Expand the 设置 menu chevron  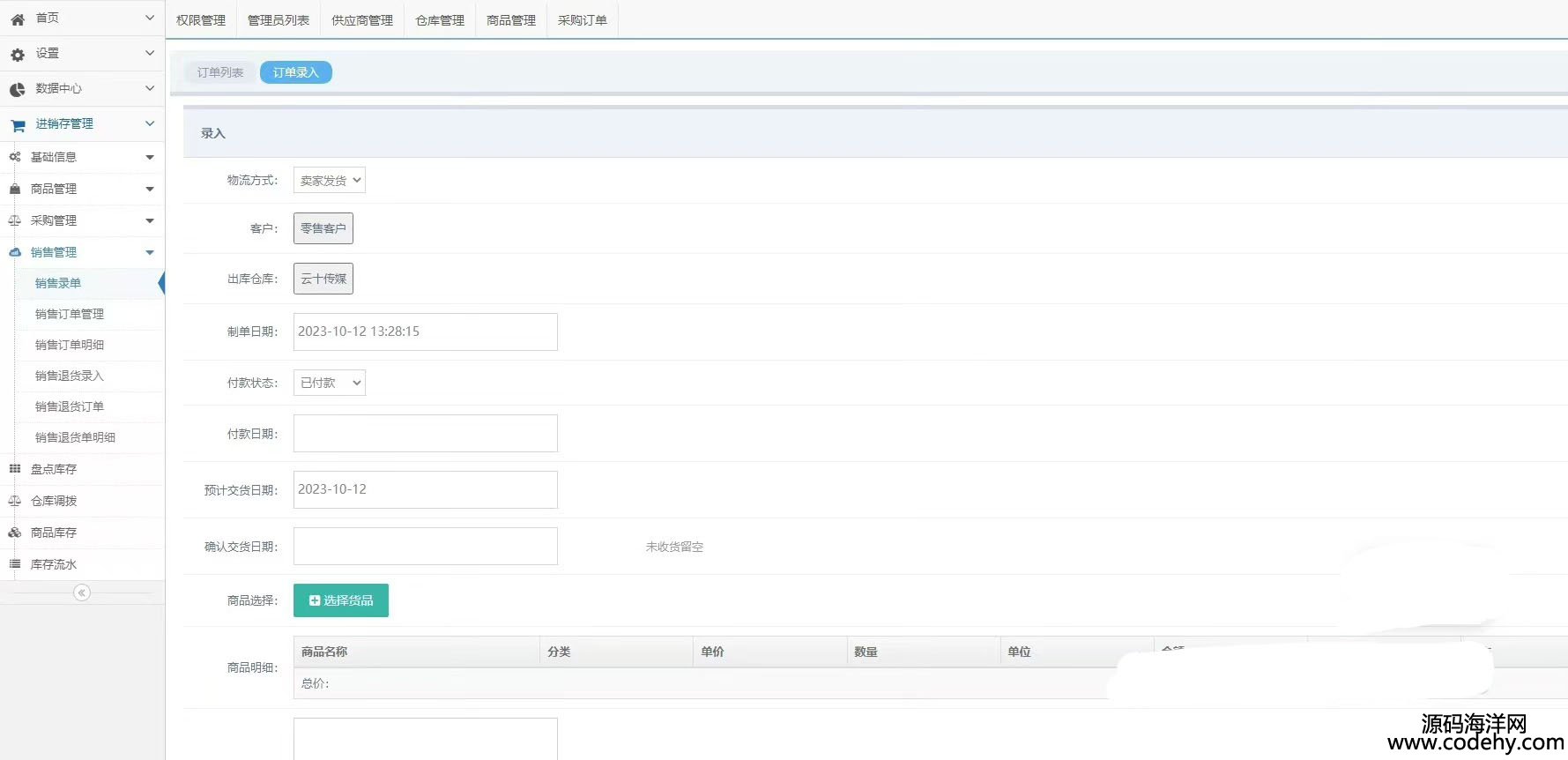pos(150,53)
